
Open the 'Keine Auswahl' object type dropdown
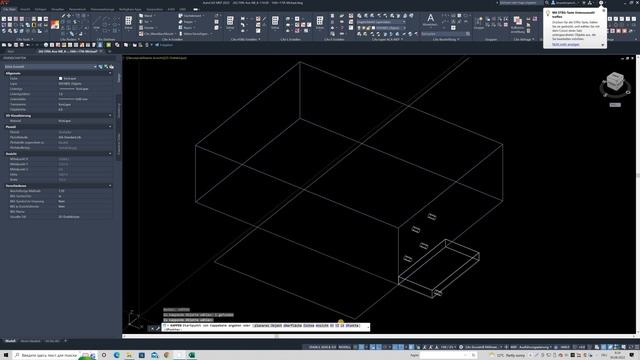click(50, 67)
